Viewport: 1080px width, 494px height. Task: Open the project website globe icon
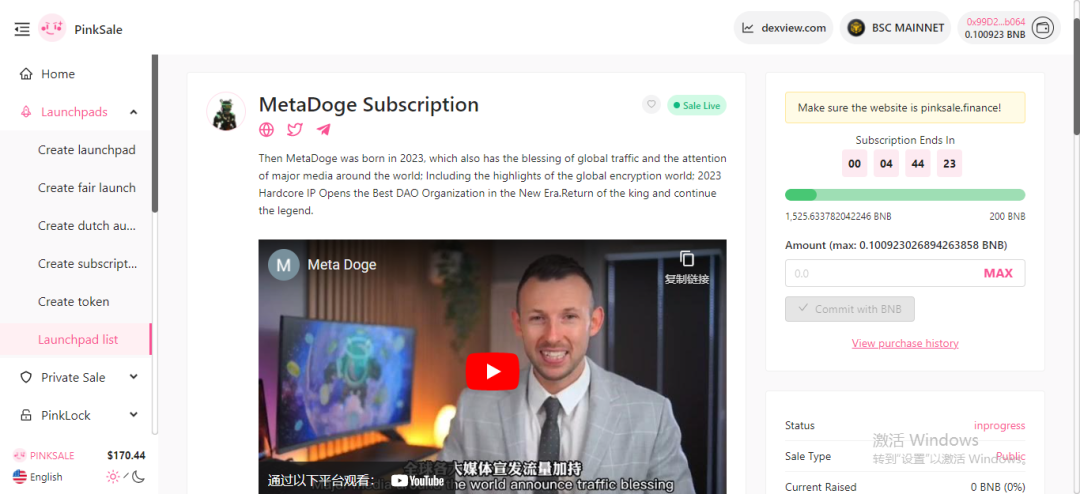click(x=267, y=130)
